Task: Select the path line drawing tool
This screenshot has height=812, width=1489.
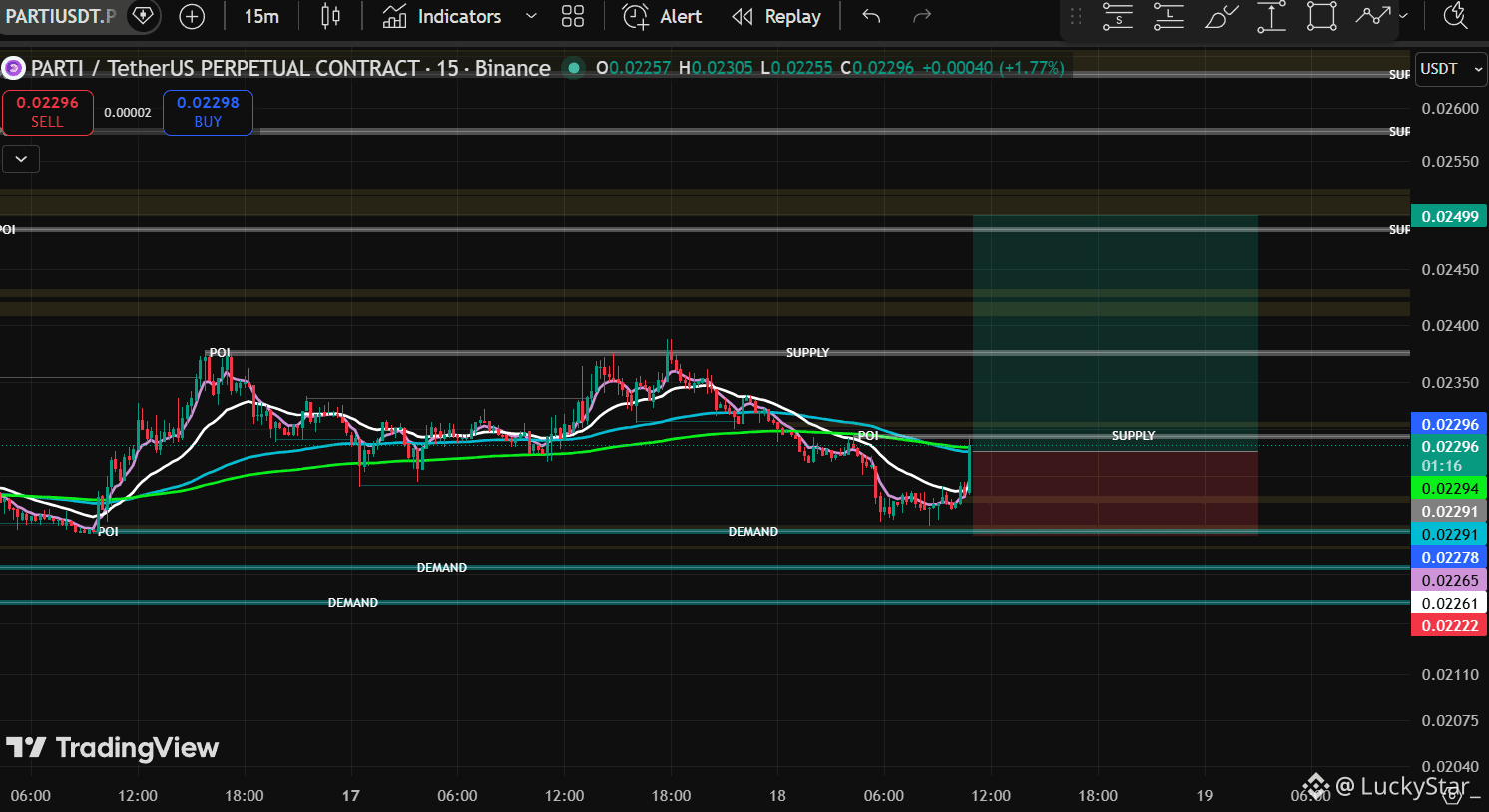Action: (x=1373, y=16)
